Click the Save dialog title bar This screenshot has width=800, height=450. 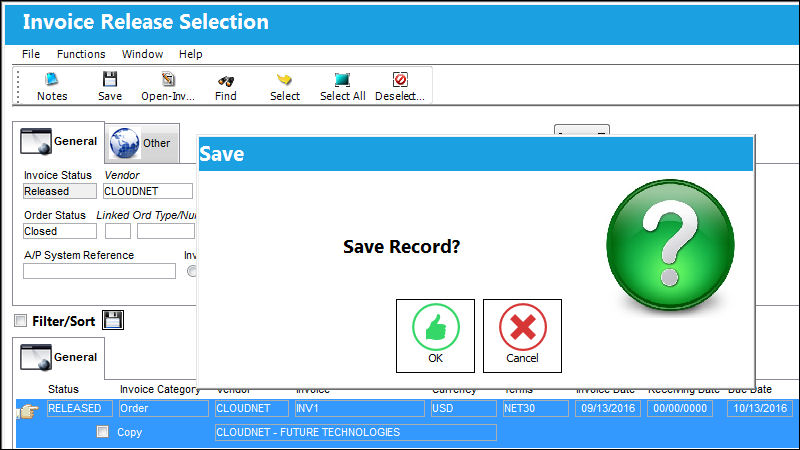tap(476, 154)
